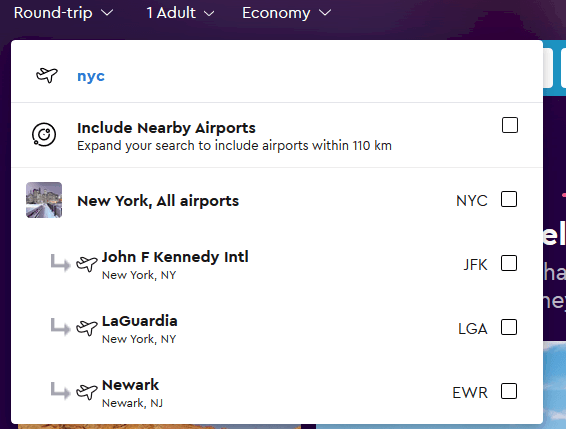Choose New York, All airports option
Viewport: 566px width, 429px height.
pos(277,200)
